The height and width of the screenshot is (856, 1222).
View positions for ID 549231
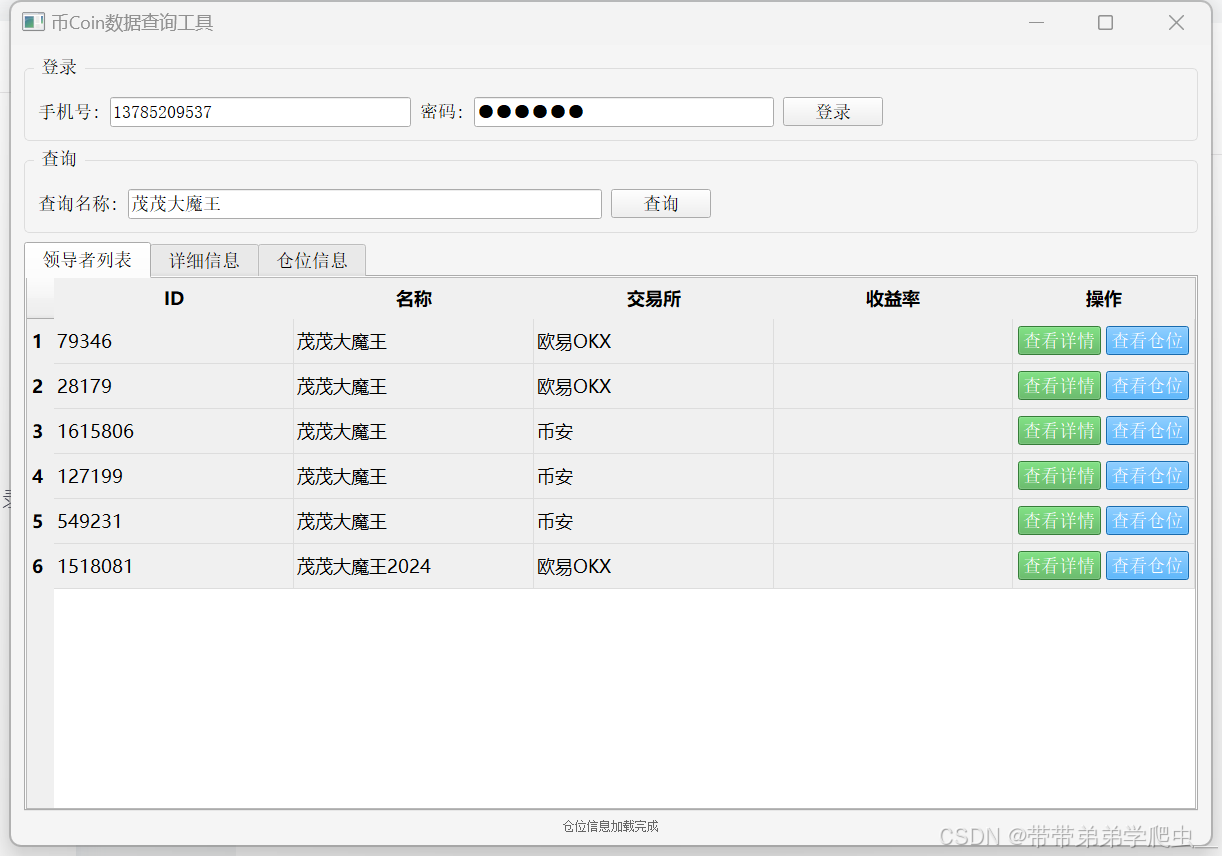pyautogui.click(x=1147, y=521)
